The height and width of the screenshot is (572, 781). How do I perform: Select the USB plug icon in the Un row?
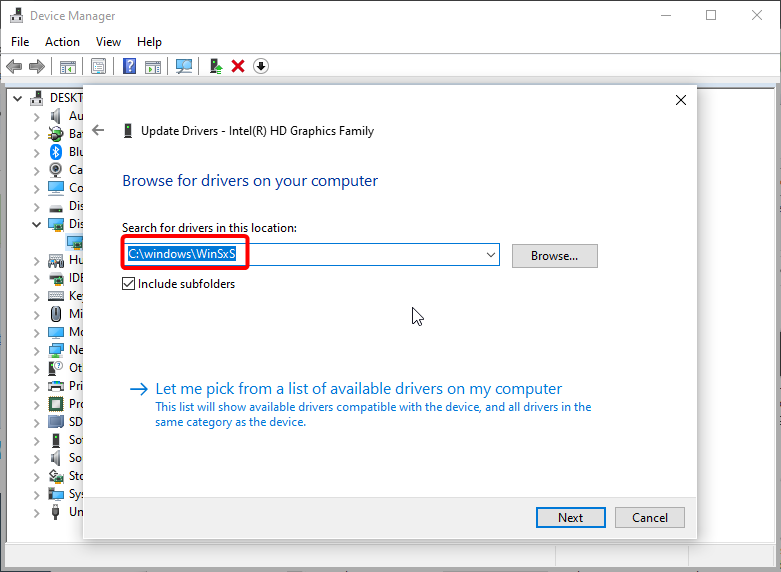56,512
